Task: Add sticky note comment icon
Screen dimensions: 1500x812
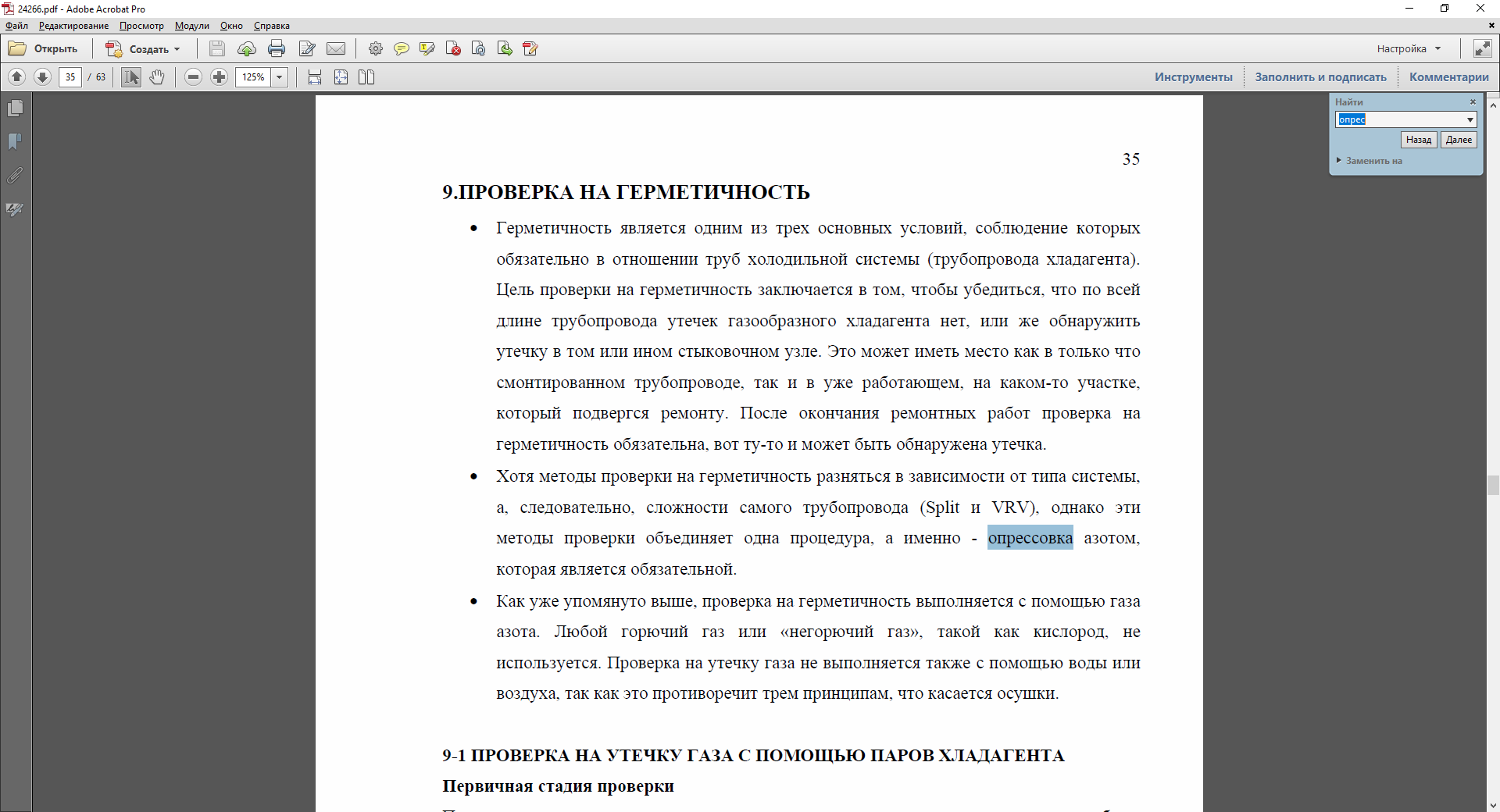Action: click(x=401, y=49)
